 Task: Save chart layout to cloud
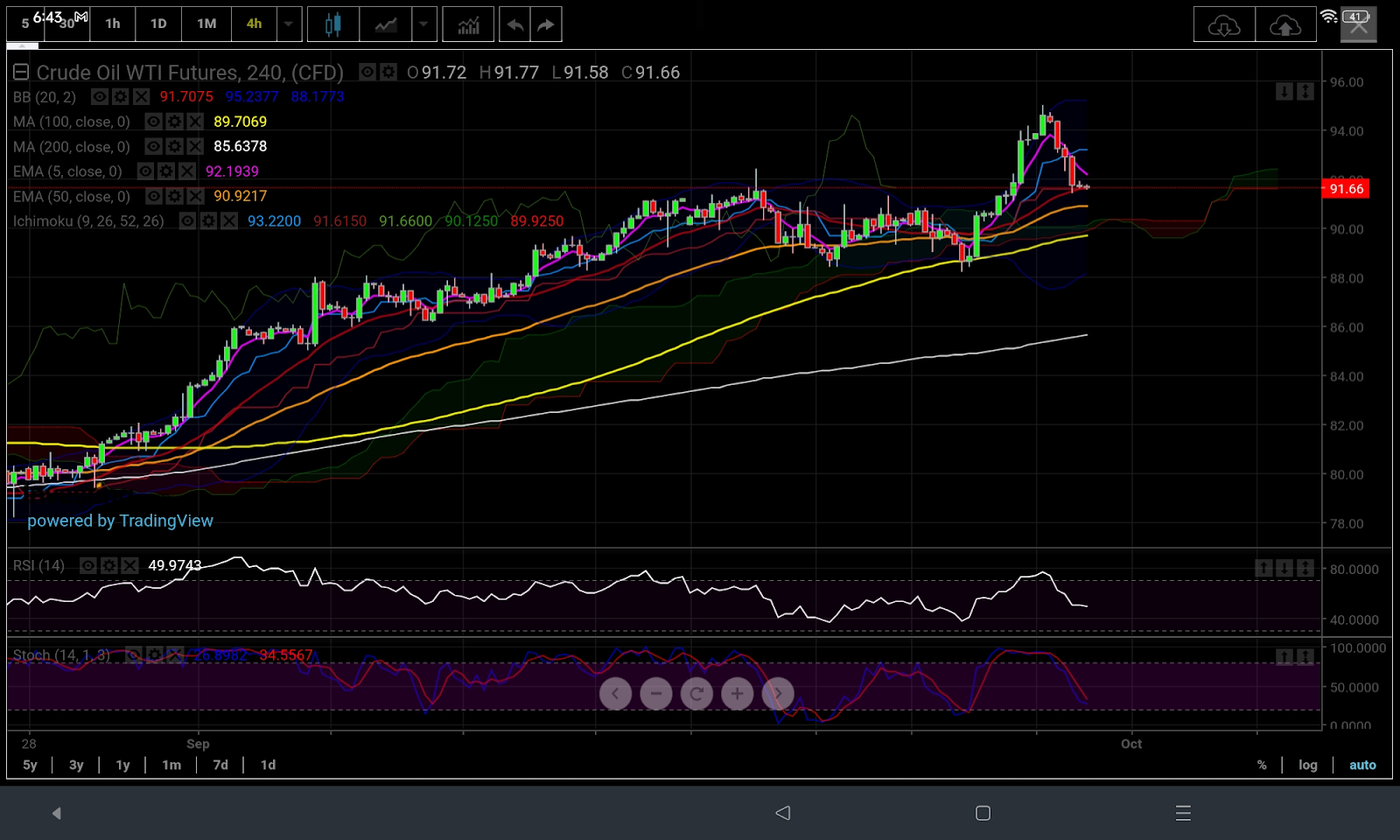1285,24
